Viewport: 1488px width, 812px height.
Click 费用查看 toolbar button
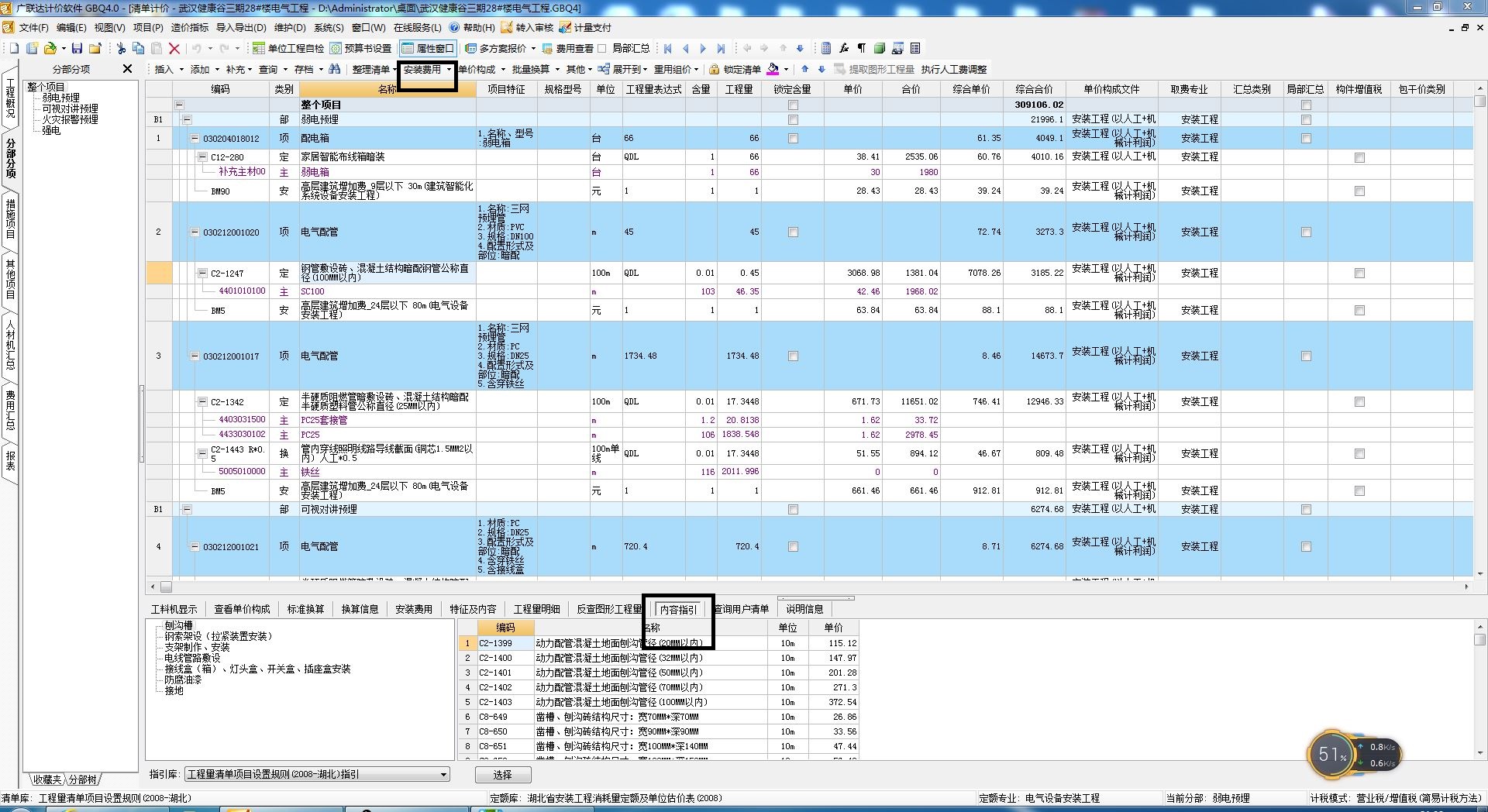click(567, 48)
